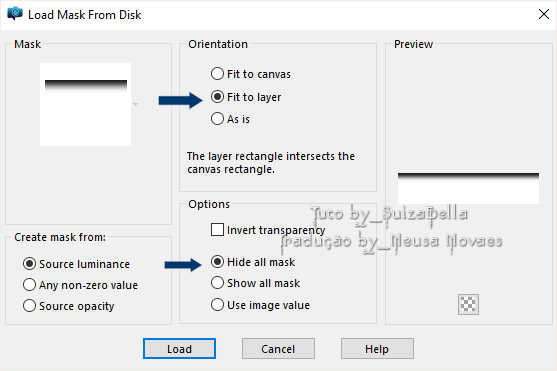Choose Use image value option

[260, 305]
